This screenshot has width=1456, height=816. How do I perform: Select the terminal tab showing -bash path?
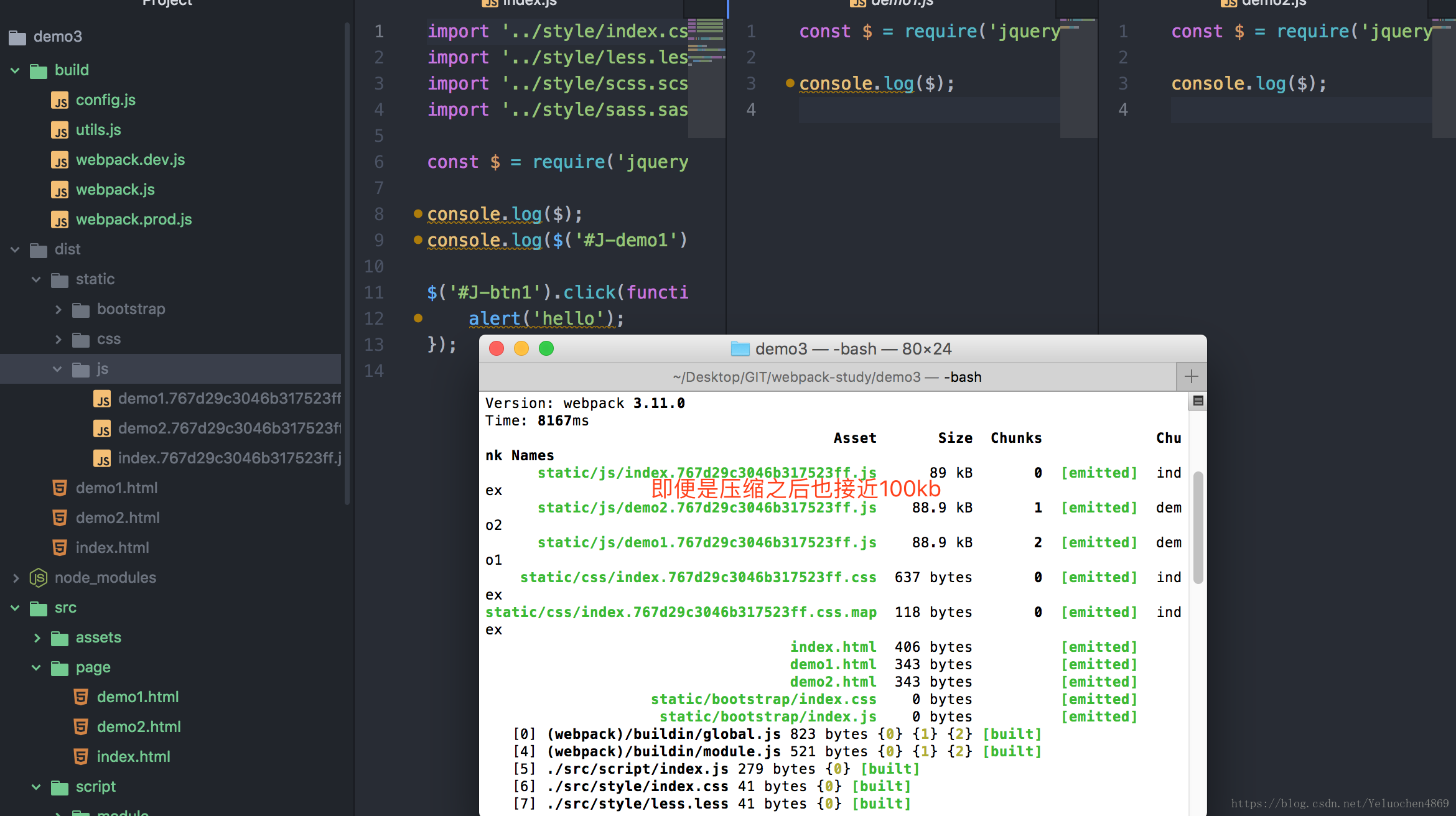826,377
